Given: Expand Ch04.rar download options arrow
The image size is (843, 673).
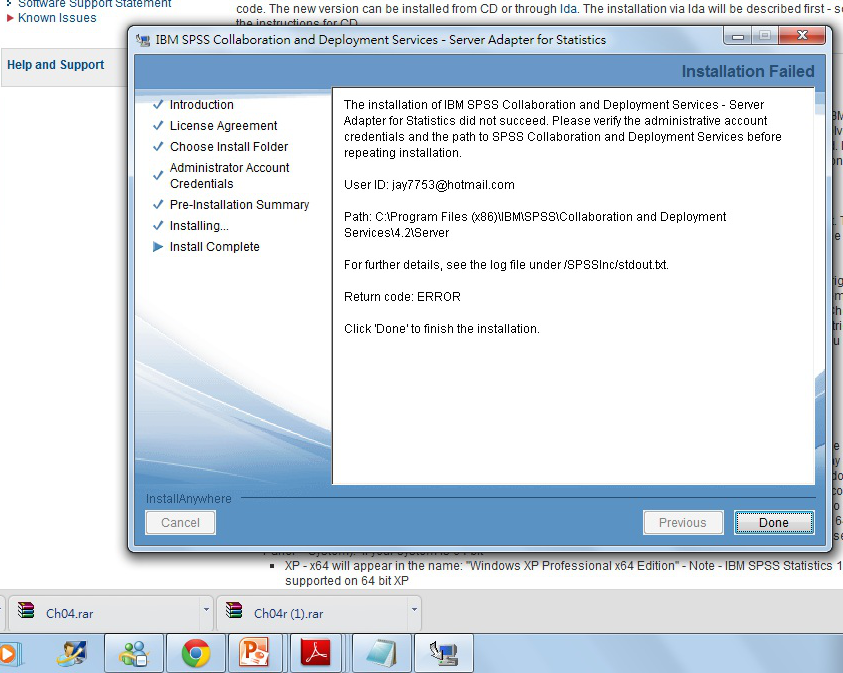Looking at the screenshot, I should tap(206, 610).
